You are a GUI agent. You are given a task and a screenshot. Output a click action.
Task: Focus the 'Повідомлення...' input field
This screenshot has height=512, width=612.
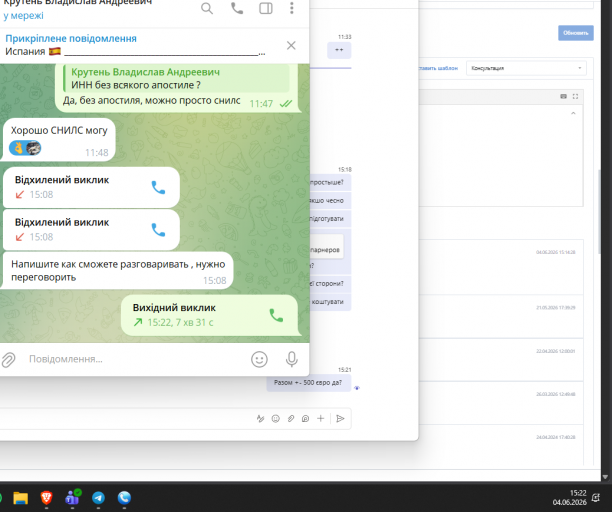pos(135,359)
